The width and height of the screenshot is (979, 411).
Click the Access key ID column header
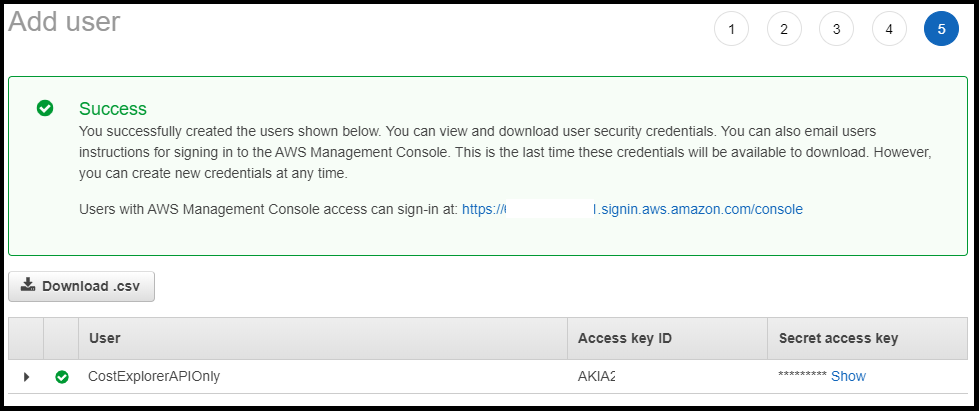click(624, 338)
